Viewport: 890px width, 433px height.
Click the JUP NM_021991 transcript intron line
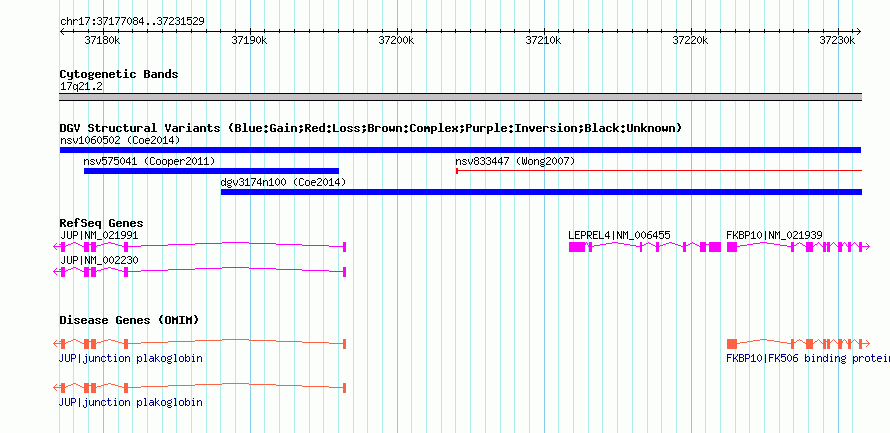235,245
